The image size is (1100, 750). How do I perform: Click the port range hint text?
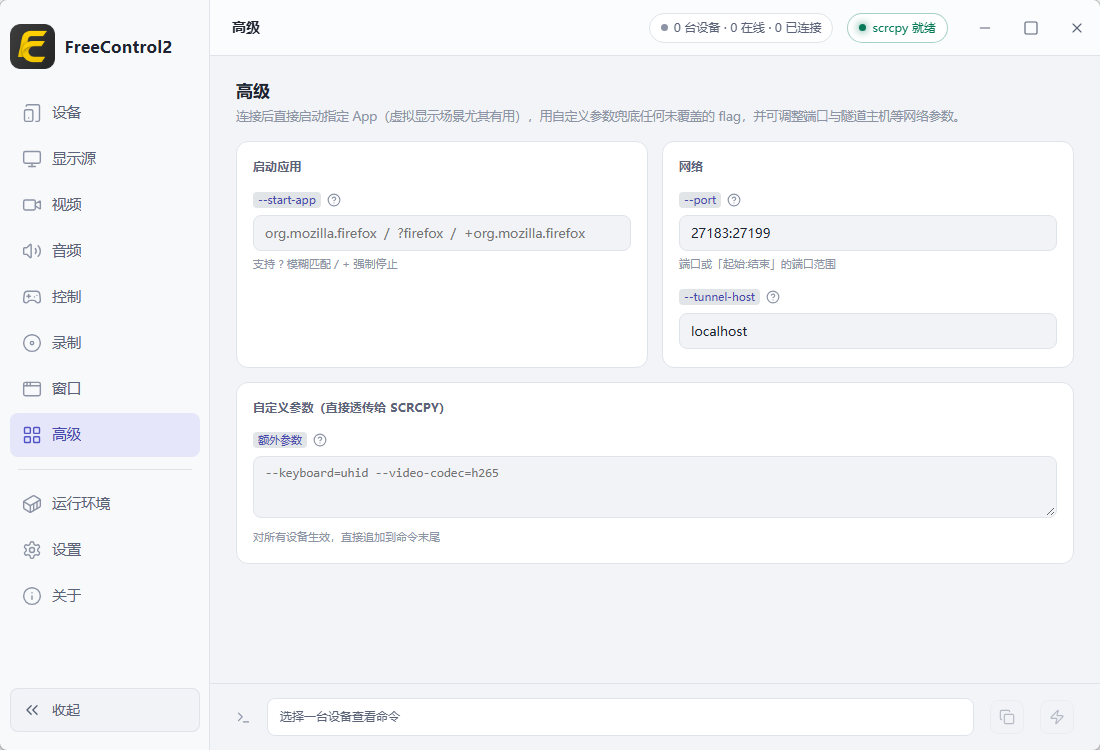pyautogui.click(x=758, y=264)
